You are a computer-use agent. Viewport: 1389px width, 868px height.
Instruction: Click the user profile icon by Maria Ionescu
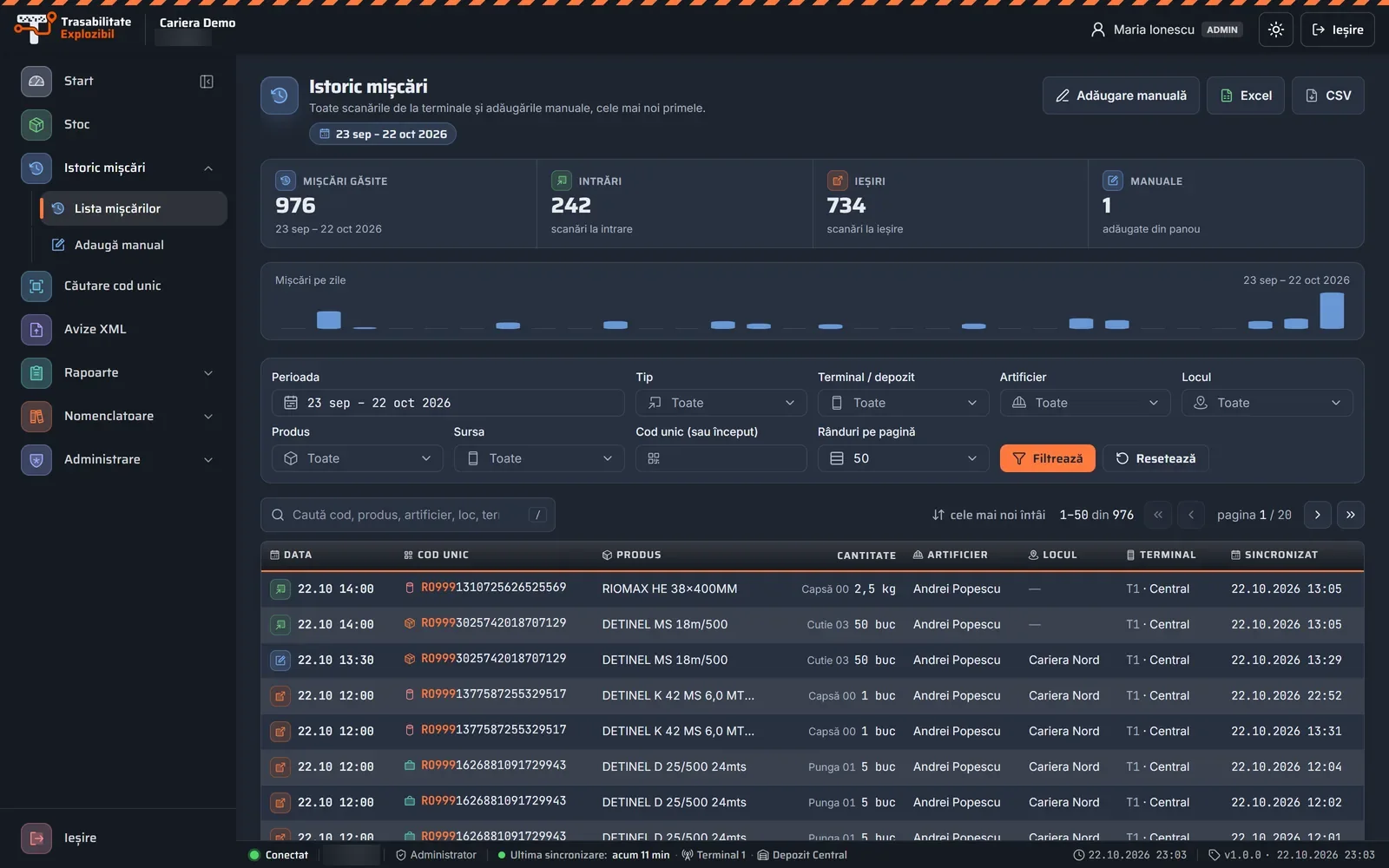pyautogui.click(x=1098, y=30)
